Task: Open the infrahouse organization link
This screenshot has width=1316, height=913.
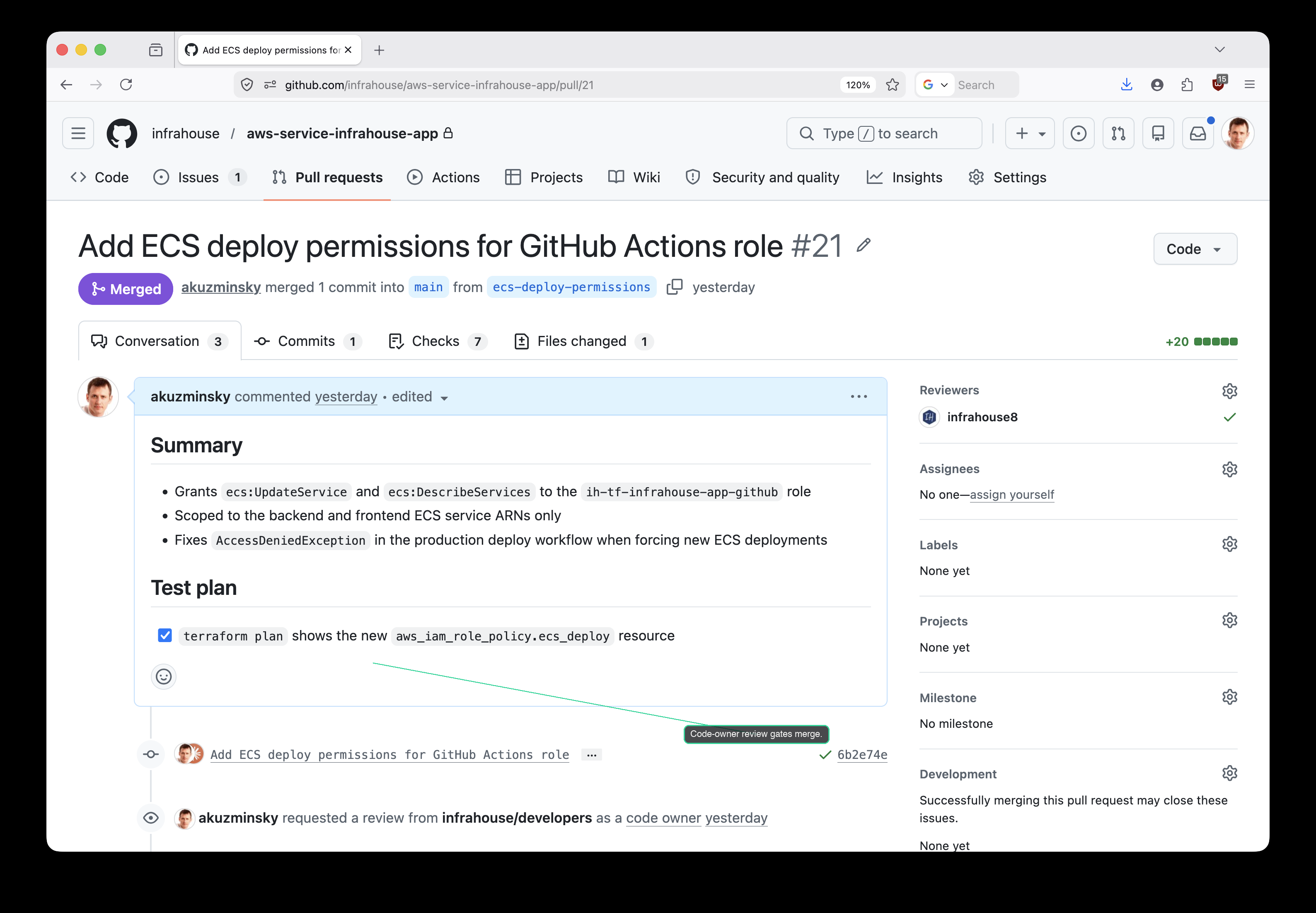Action: tap(185, 133)
